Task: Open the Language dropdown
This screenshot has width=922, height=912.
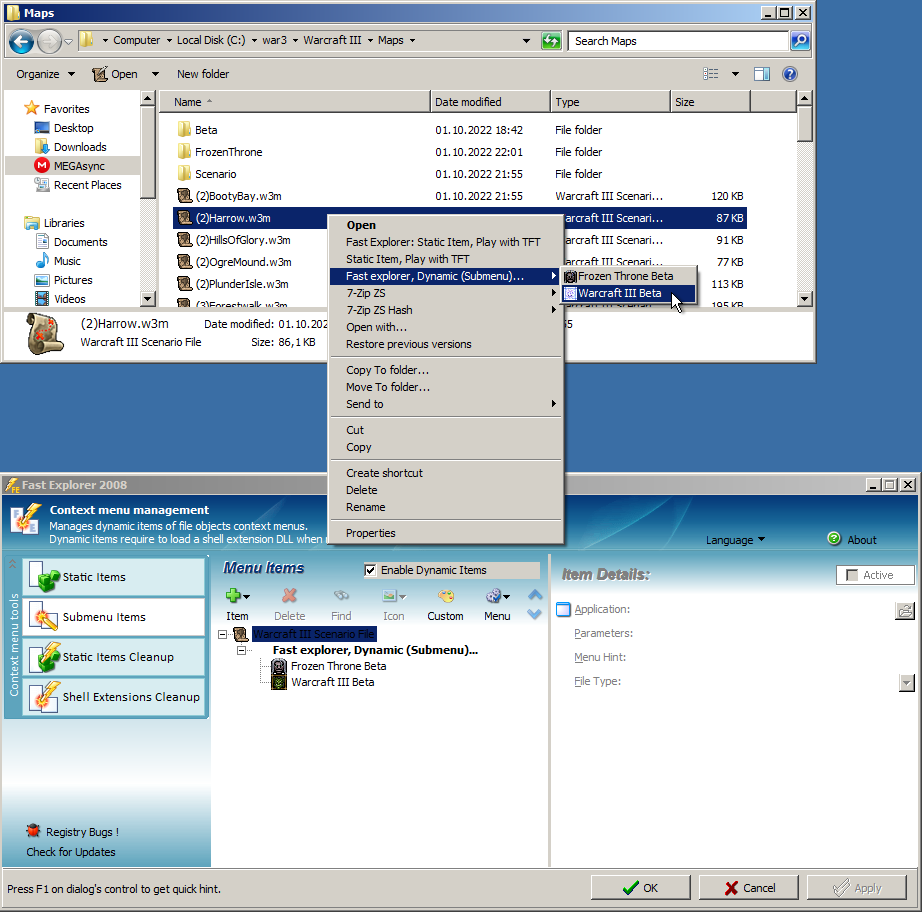Action: [x=736, y=540]
